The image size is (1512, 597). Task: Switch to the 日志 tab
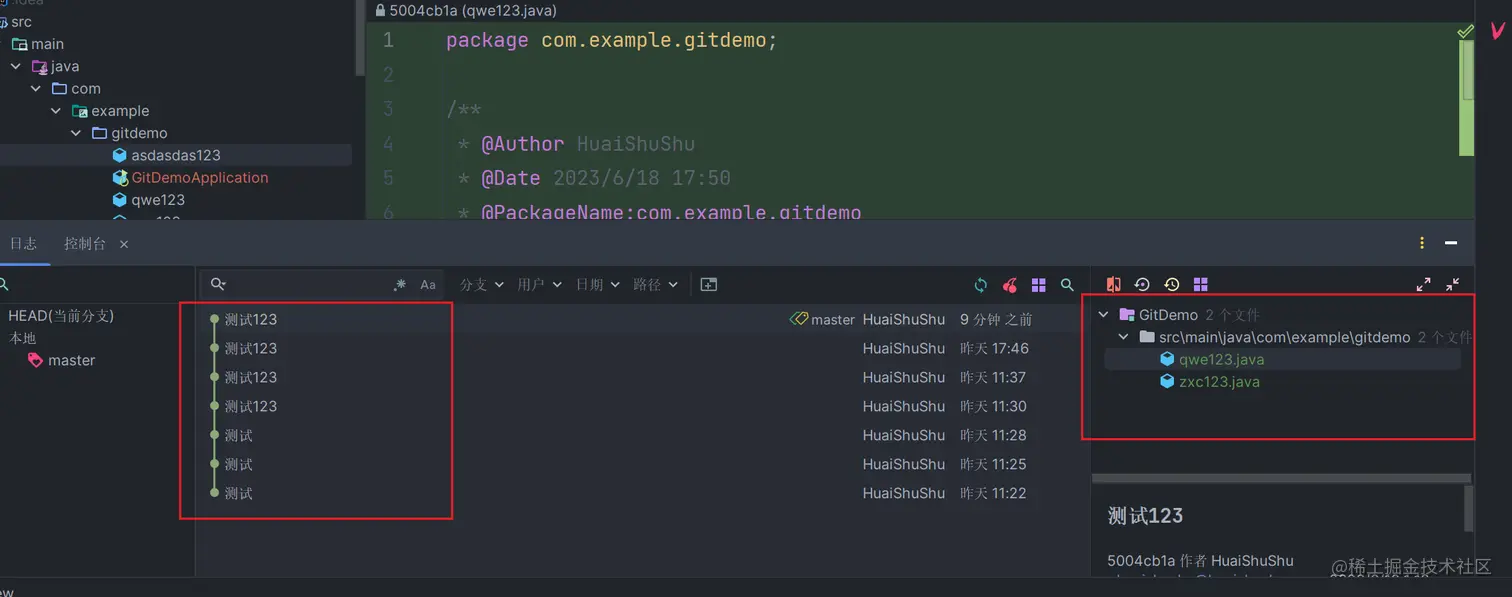[23, 244]
